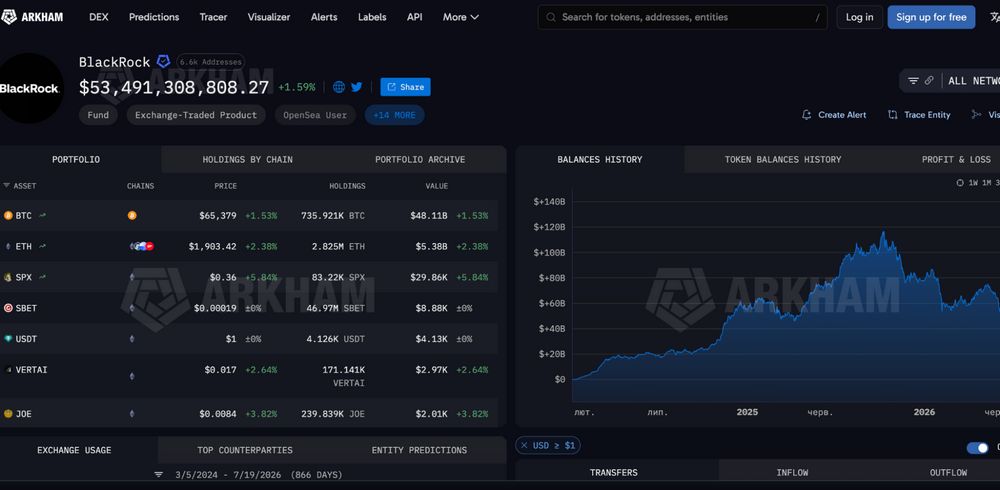The height and width of the screenshot is (490, 1000).
Task: Open the Predictions page
Action: (154, 17)
